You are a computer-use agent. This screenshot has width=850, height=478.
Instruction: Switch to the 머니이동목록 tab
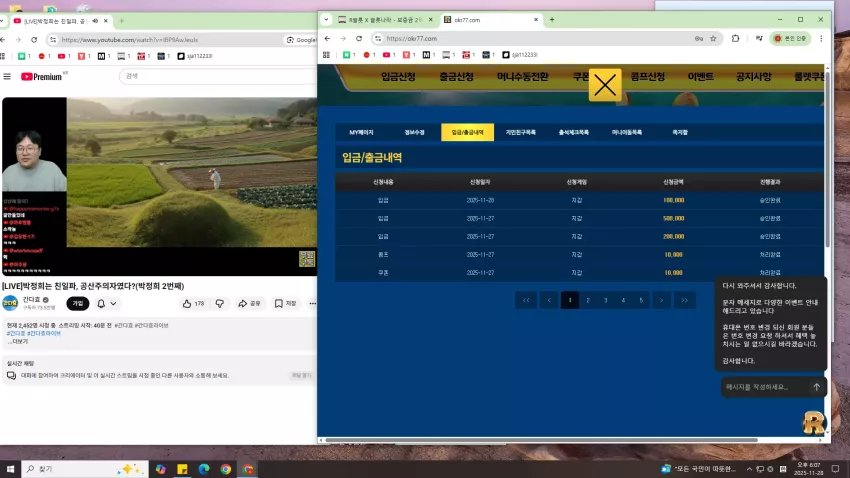click(627, 132)
